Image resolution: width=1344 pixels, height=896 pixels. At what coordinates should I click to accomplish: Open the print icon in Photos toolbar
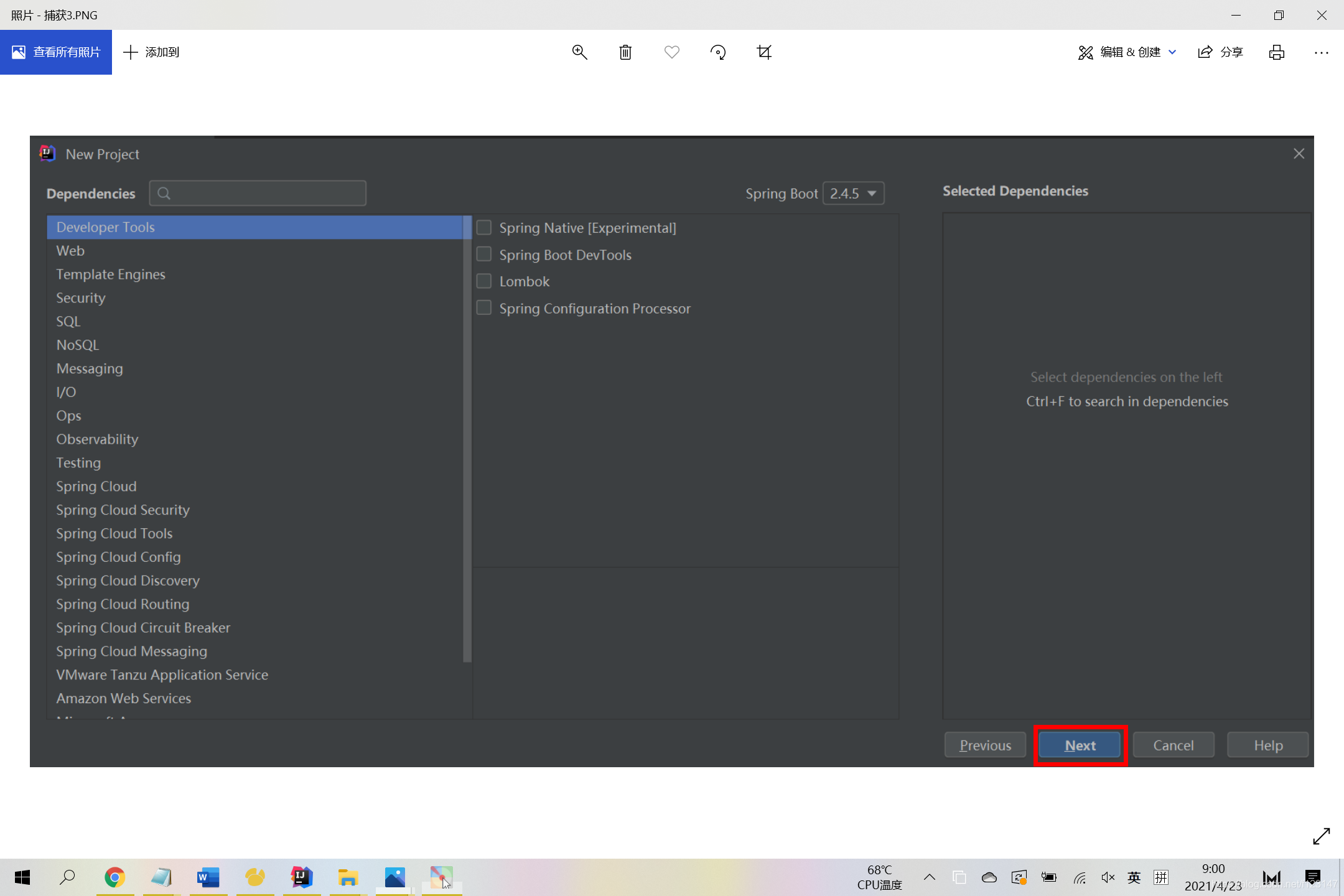(1276, 52)
